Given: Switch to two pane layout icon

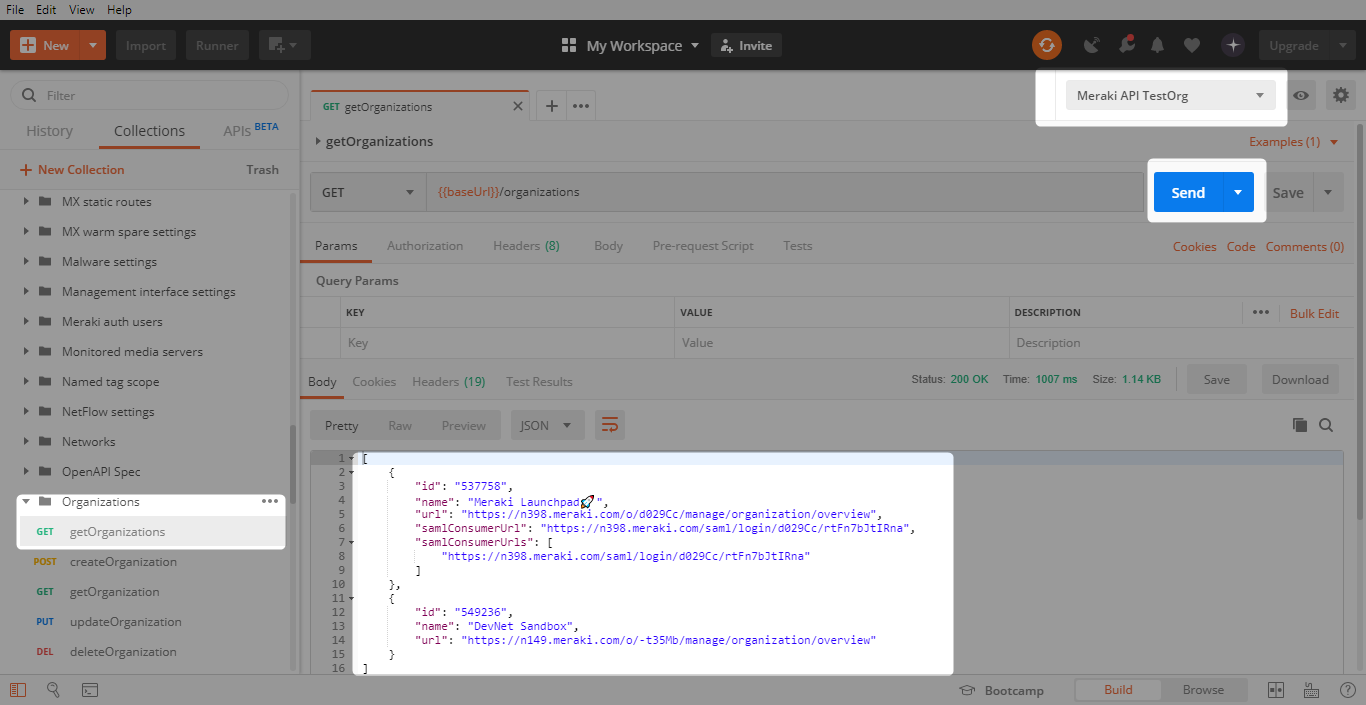Looking at the screenshot, I should click(x=1276, y=690).
